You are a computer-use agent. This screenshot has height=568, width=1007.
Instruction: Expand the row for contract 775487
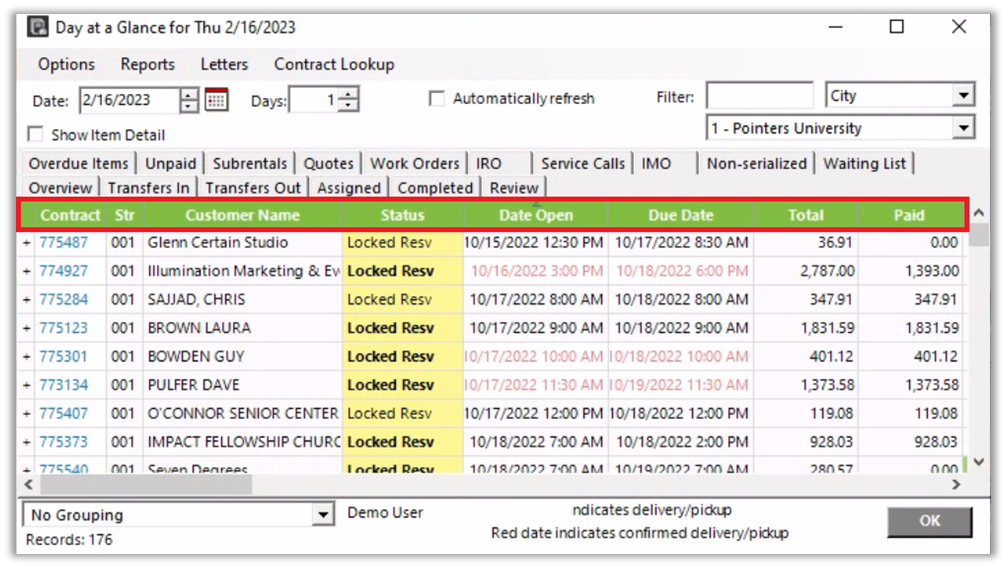click(27, 243)
